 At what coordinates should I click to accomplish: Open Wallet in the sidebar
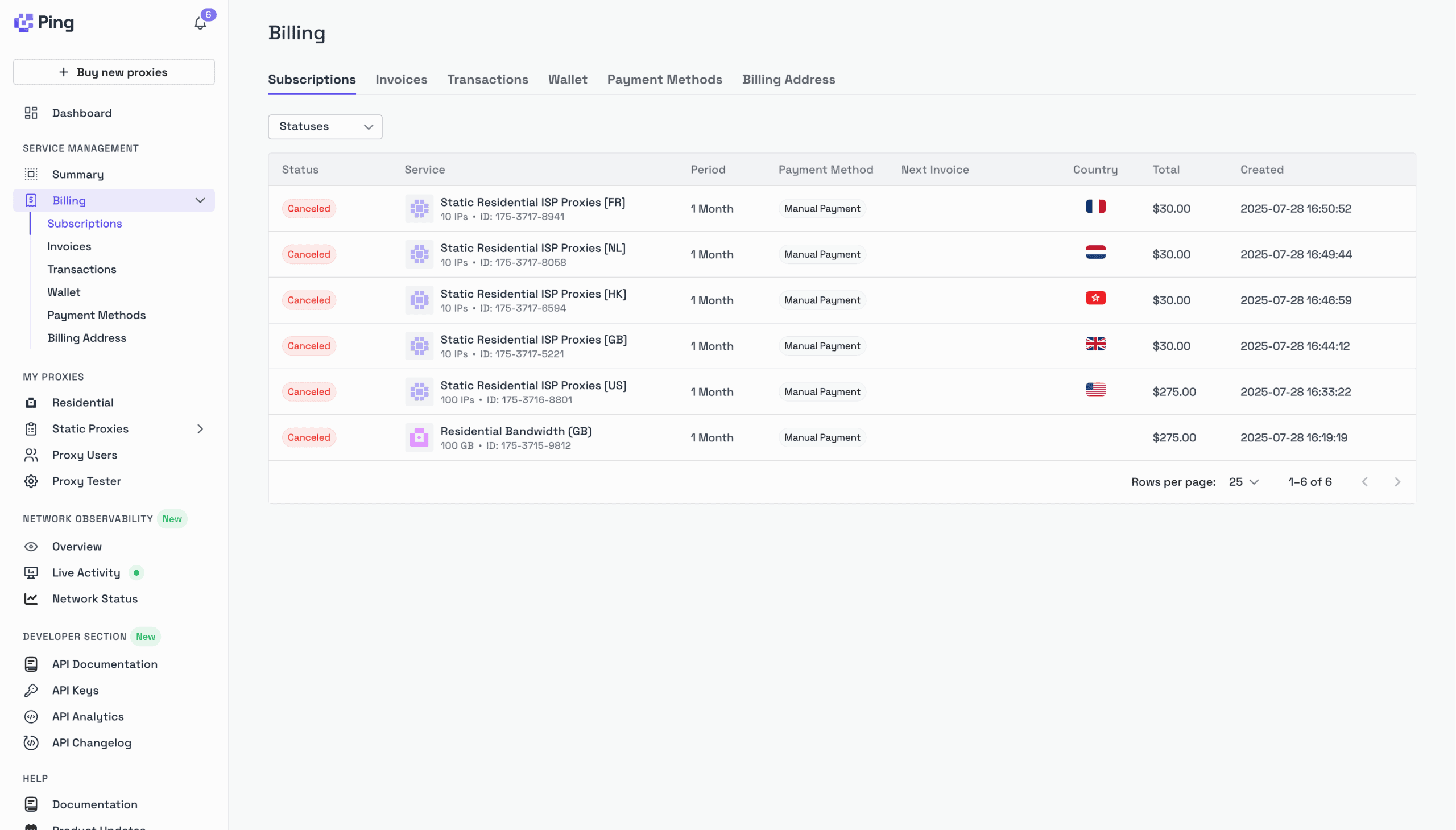pos(64,292)
